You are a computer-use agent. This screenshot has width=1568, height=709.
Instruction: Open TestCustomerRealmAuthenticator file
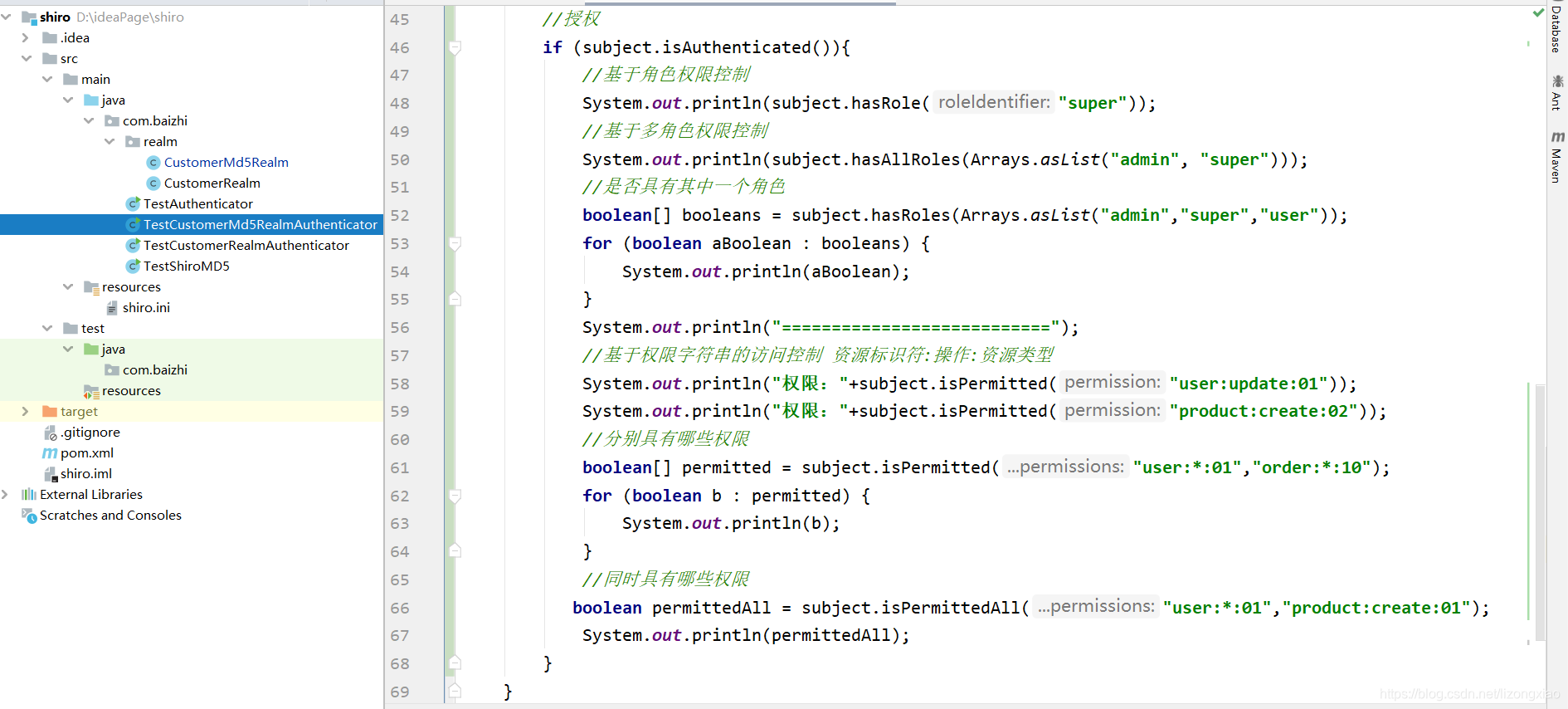pos(246,245)
